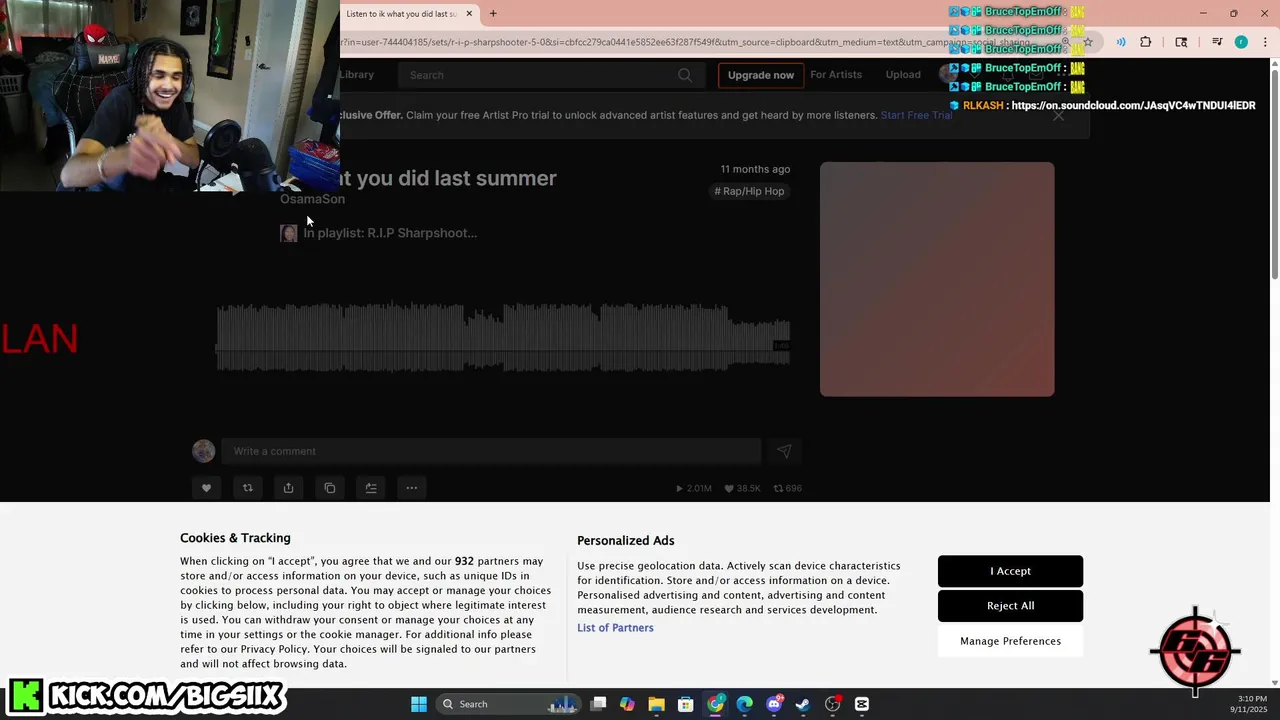Click the 2.01M plays count
Screen dimensions: 1280x720
[694, 488]
